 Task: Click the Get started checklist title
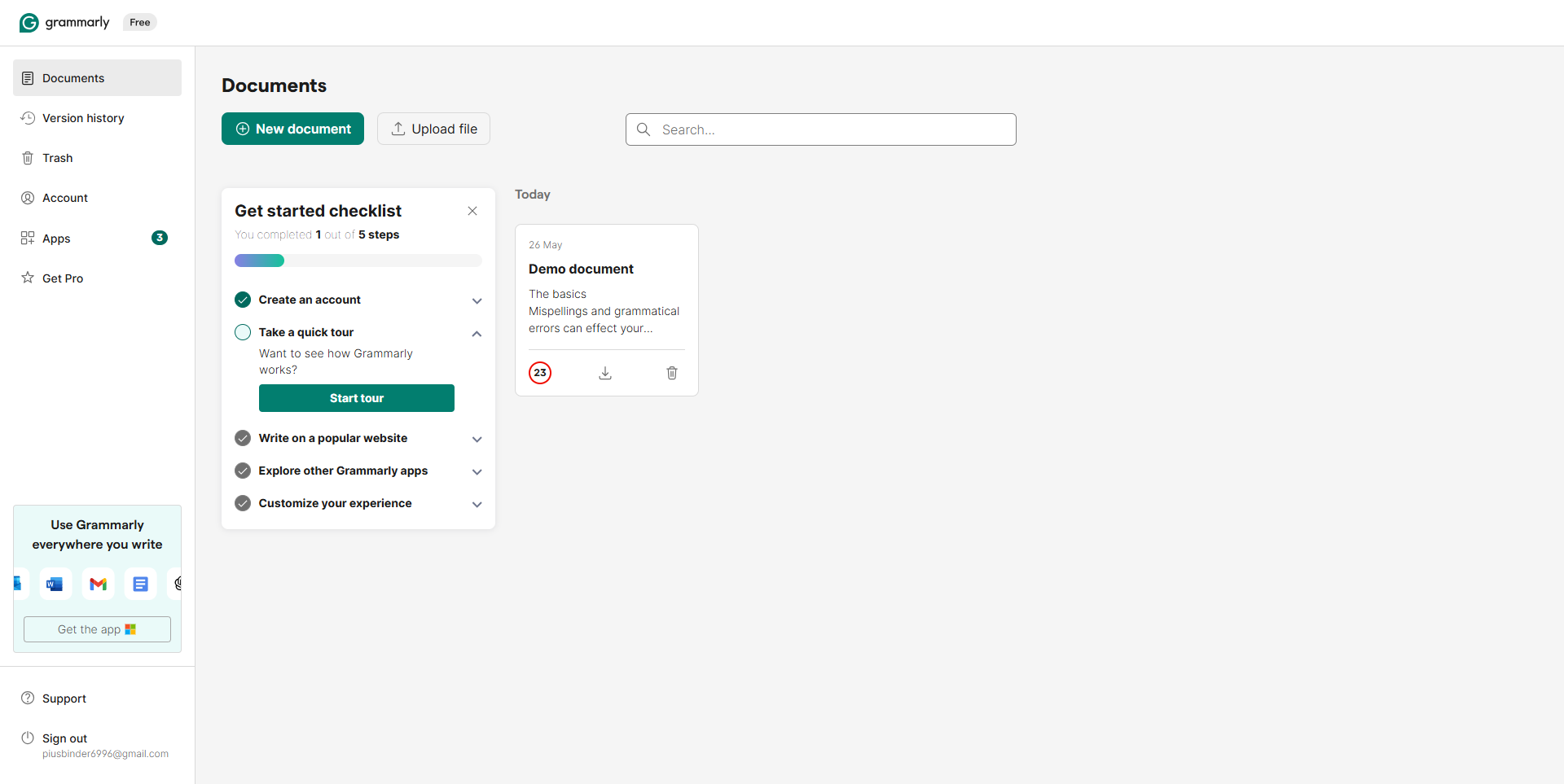(x=319, y=211)
